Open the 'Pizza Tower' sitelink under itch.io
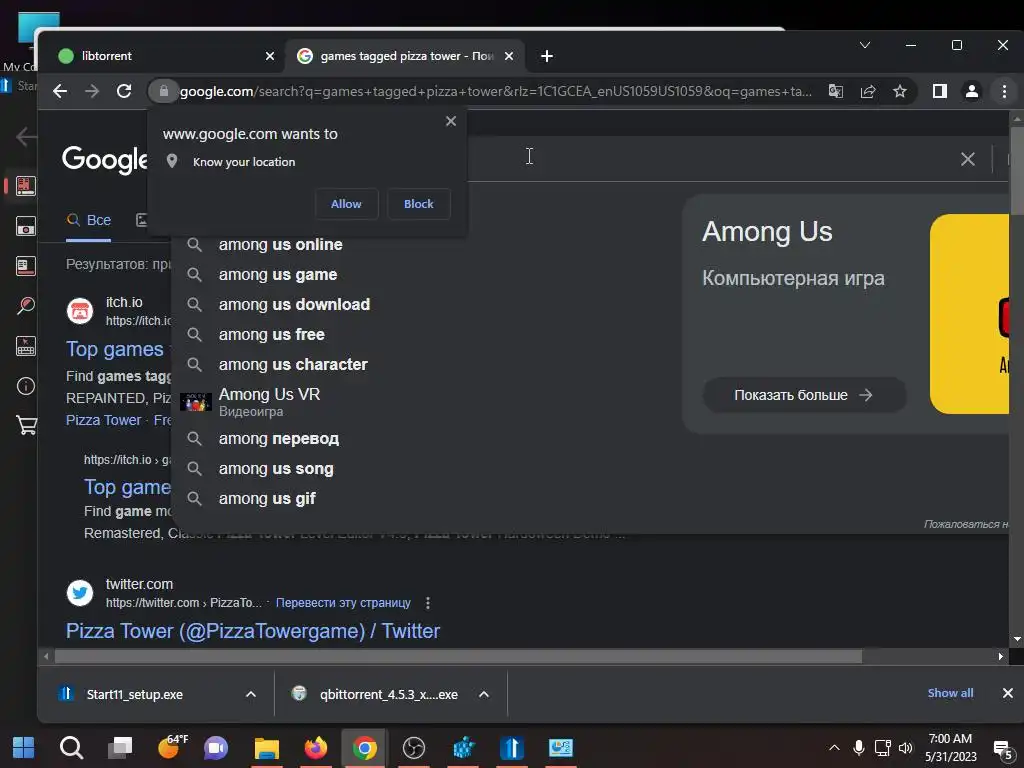 click(x=103, y=420)
